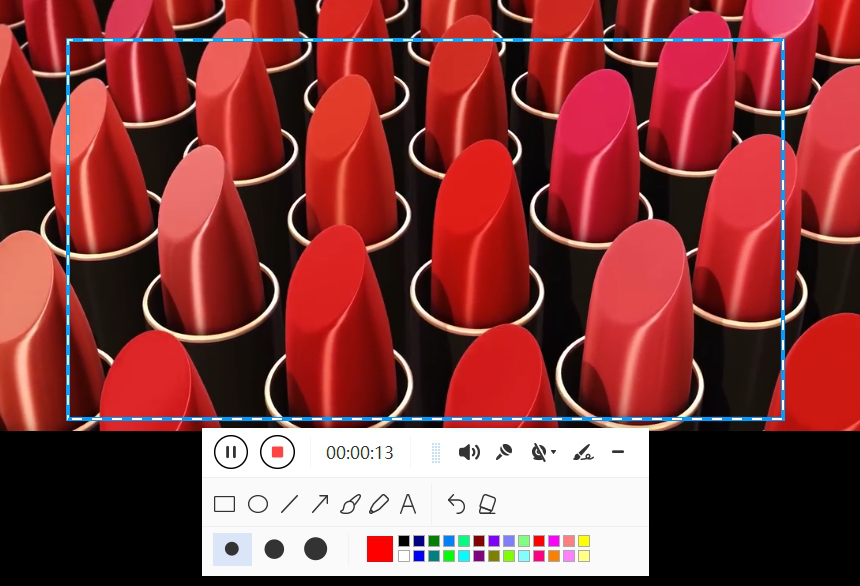Open the webcam dropdown arrow
Screen dimensions: 860x586
[x=553, y=452]
